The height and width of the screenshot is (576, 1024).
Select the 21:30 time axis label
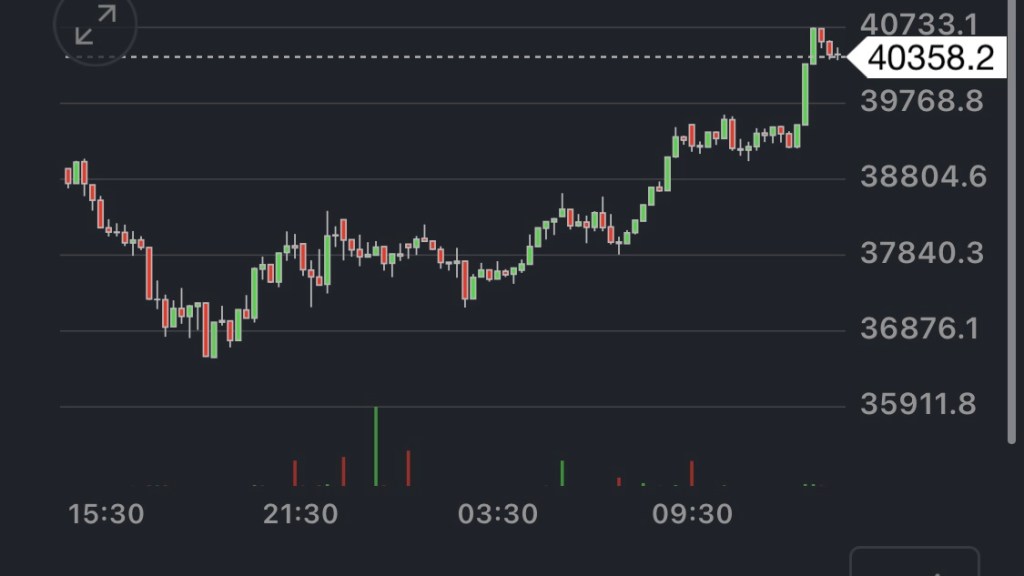click(x=300, y=515)
